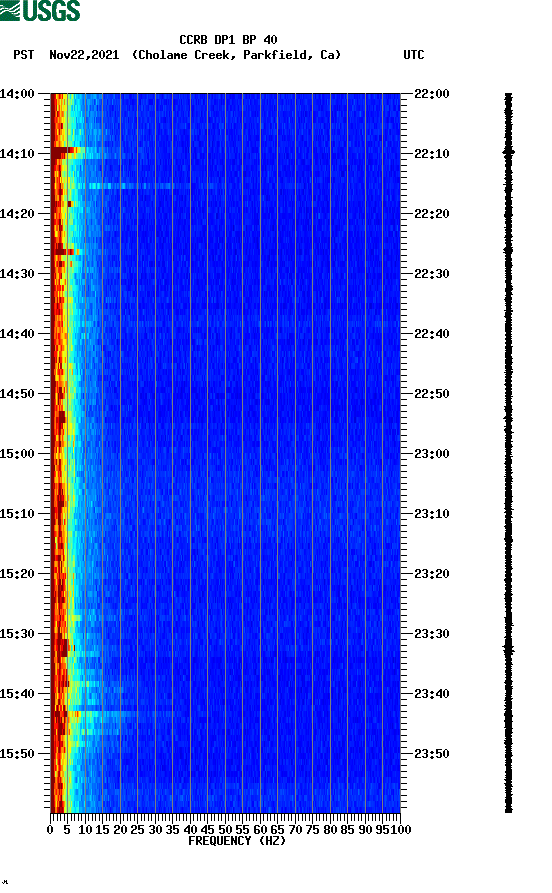This screenshot has width=552, height=893.
Task: Click the 15:40 PST time label
Action: [x=17, y=694]
